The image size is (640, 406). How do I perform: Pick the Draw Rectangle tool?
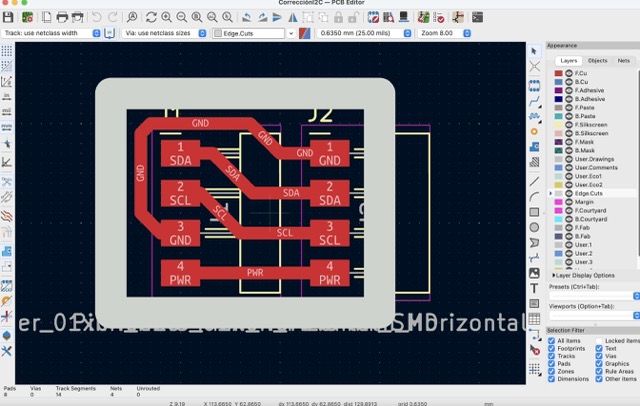[x=534, y=212]
